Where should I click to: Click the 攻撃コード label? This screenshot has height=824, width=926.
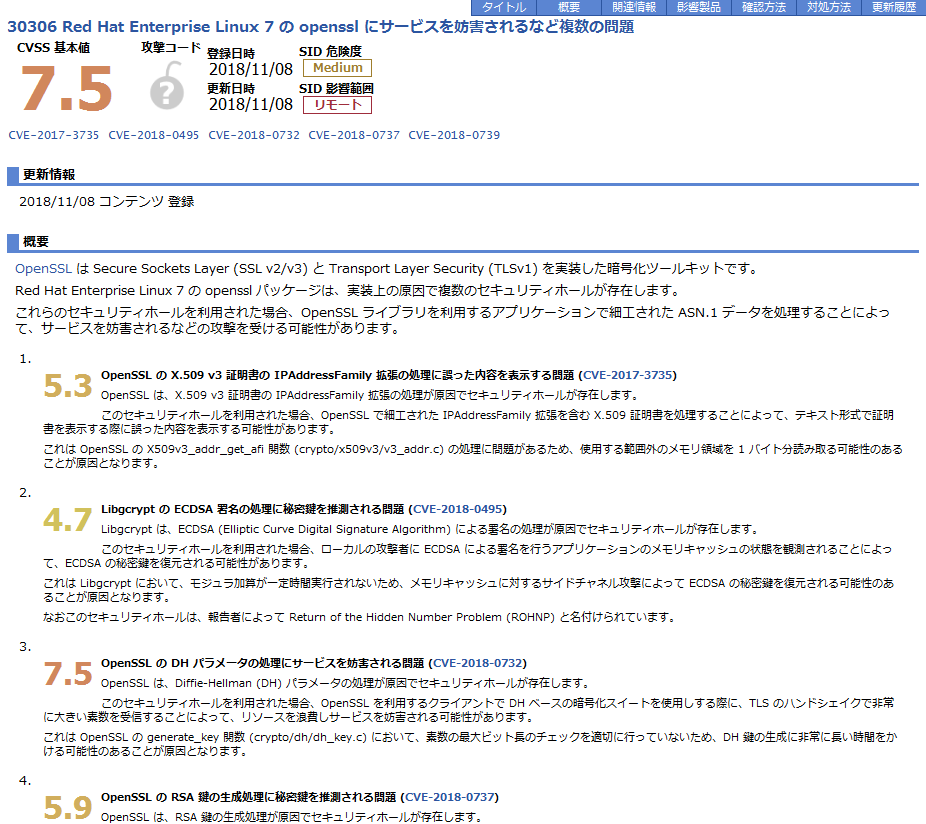pyautogui.click(x=171, y=47)
